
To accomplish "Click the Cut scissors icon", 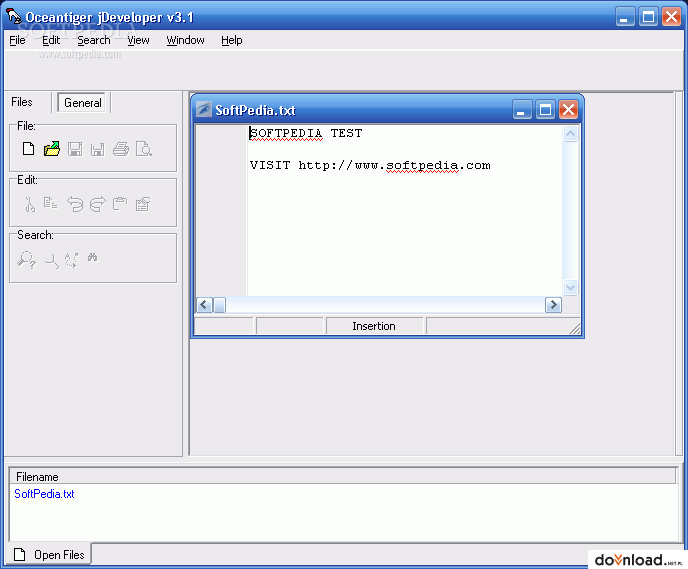I will 29,204.
